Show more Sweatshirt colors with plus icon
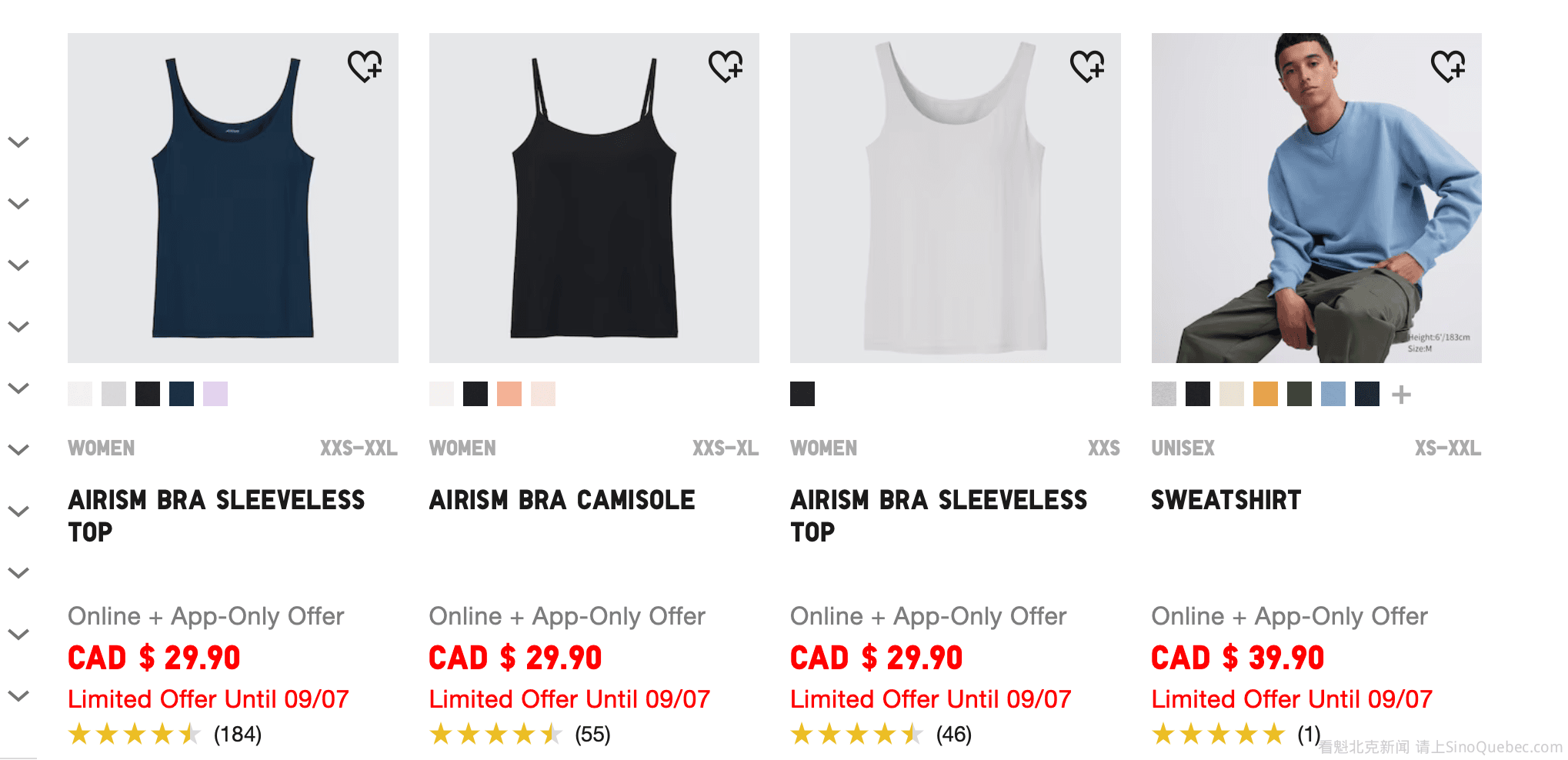The height and width of the screenshot is (760, 1568). pyautogui.click(x=1402, y=395)
